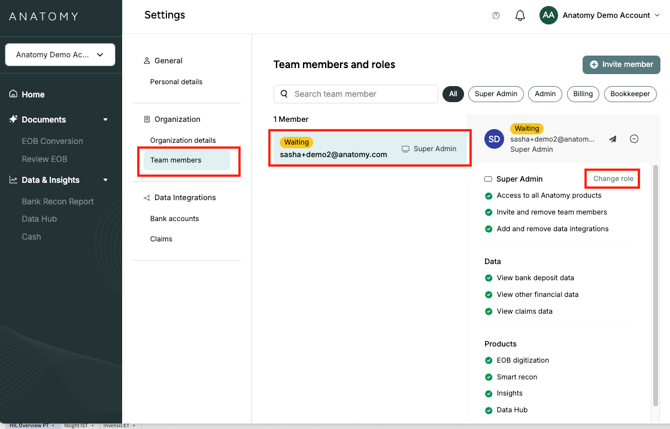The width and height of the screenshot is (670, 429).
Task: Click the Documents sparkle icon
Action: 13,119
